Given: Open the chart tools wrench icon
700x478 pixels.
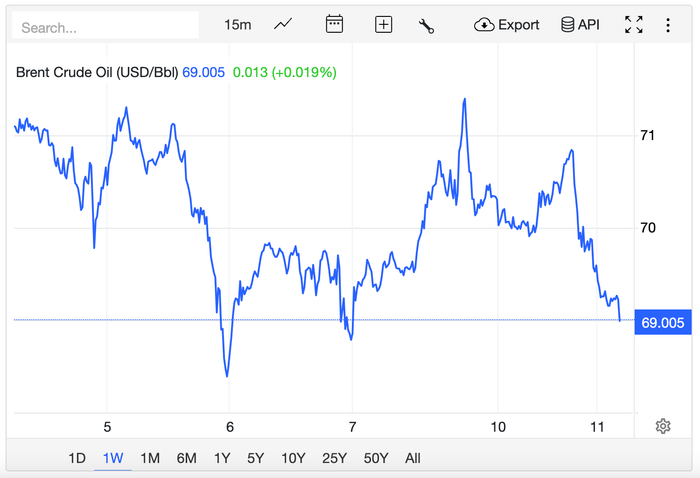Looking at the screenshot, I should coord(426,25).
